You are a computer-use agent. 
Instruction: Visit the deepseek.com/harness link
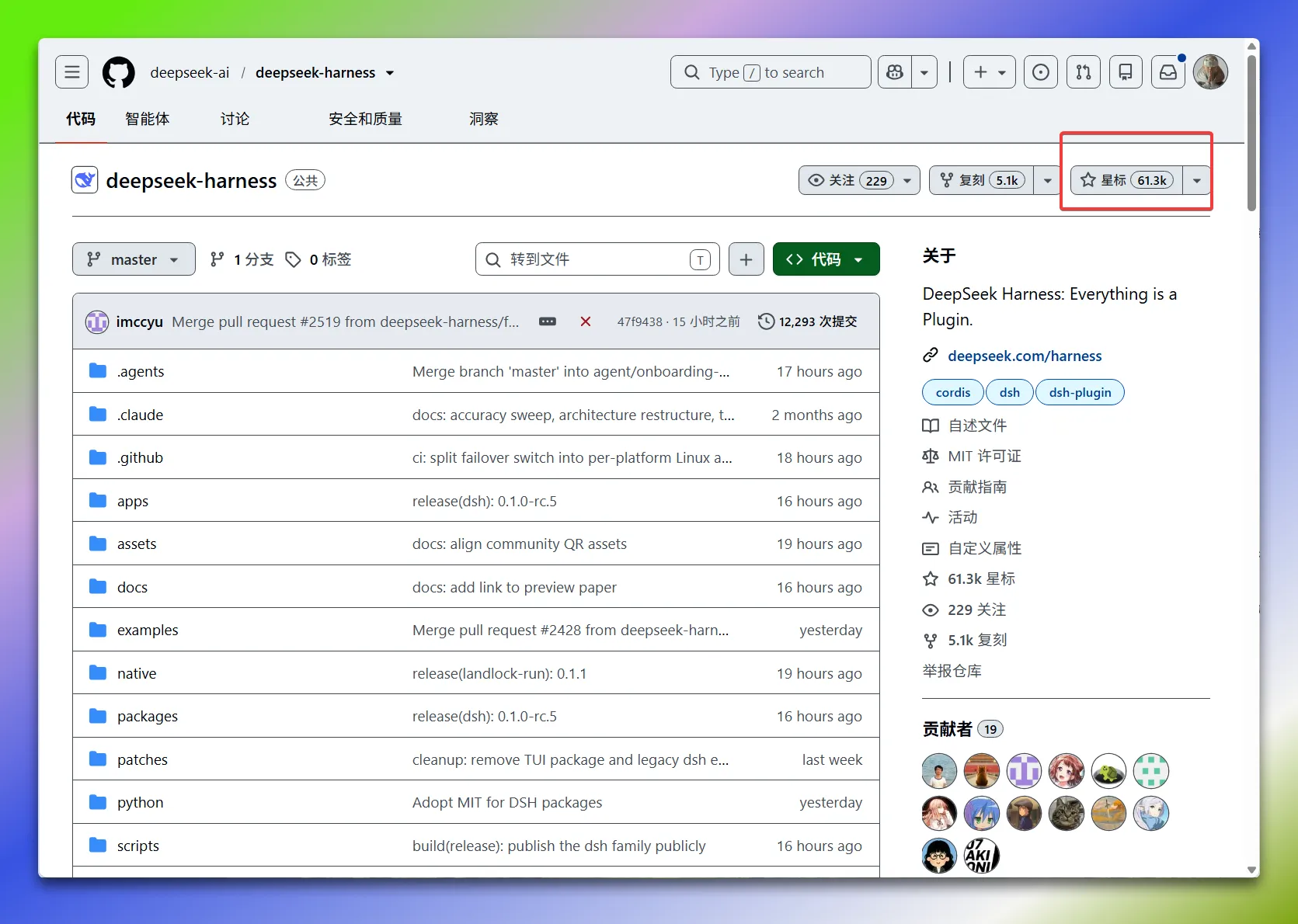[1025, 356]
